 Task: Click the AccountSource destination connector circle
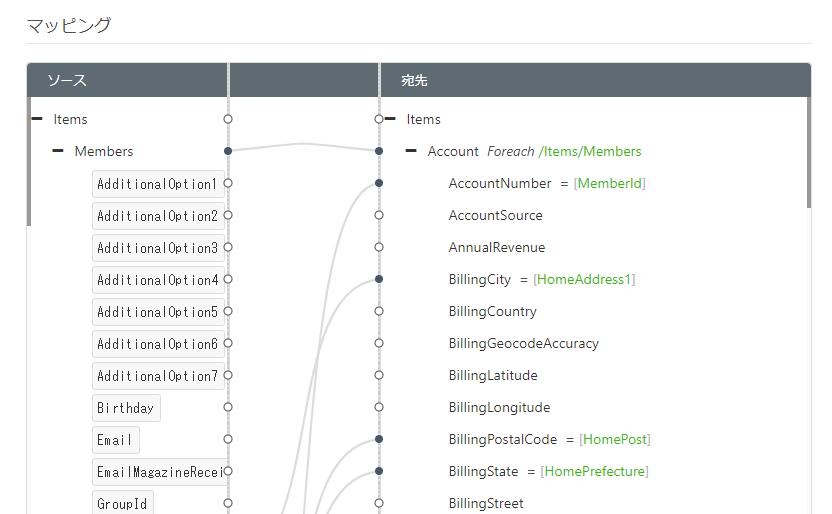pos(379,215)
